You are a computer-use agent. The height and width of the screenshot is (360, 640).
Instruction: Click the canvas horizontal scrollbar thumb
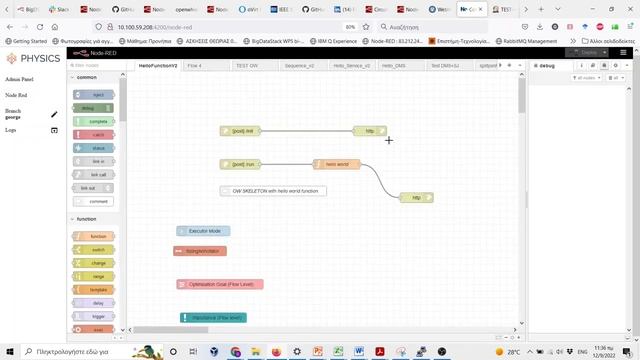click(171, 330)
